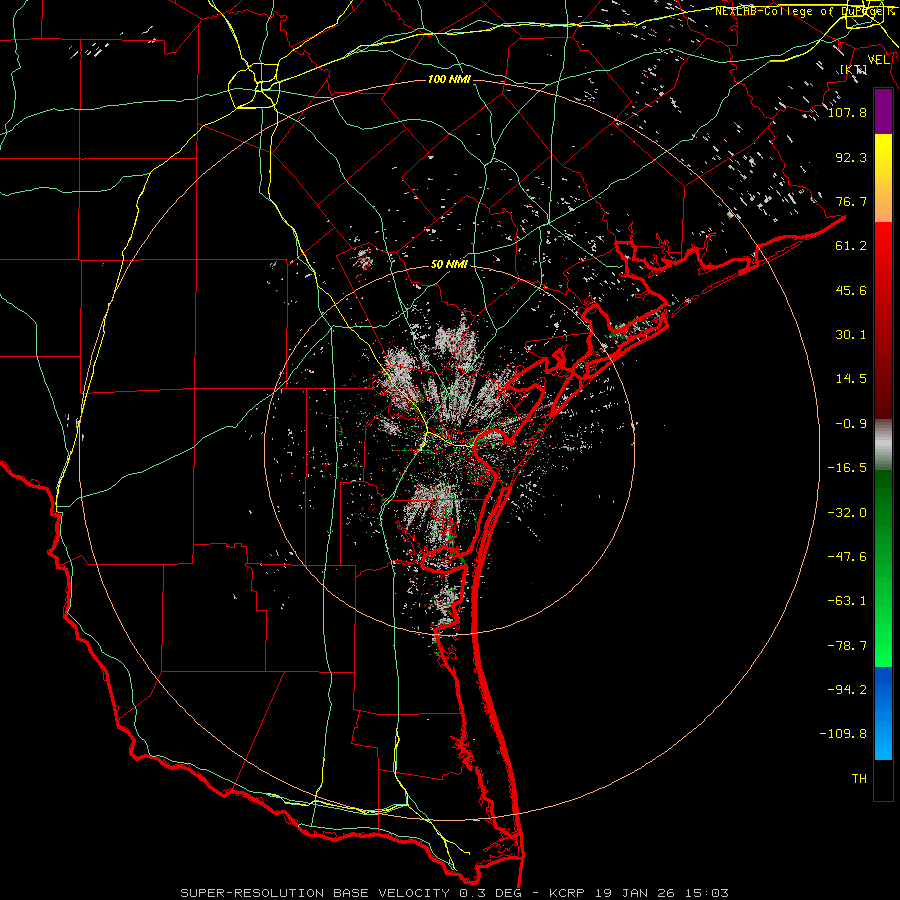
Task: Click the Super-Resolution Base Velocity caption text
Action: tap(315, 893)
